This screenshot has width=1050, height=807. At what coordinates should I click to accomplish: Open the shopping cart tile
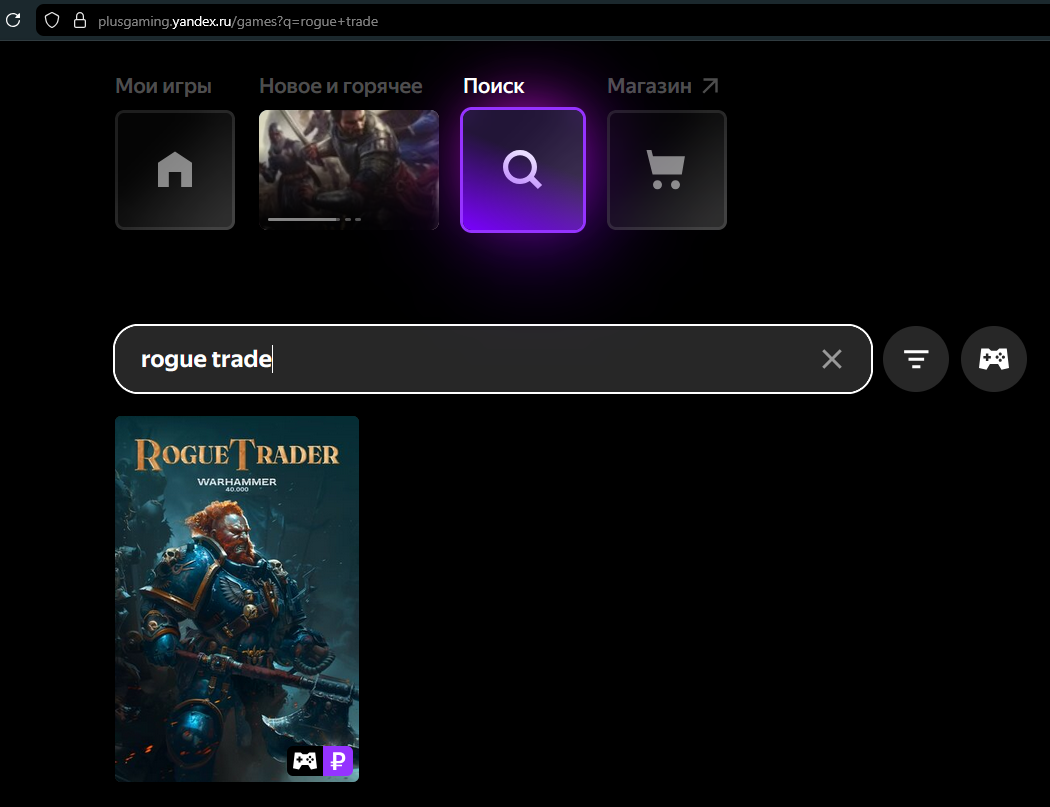point(666,170)
